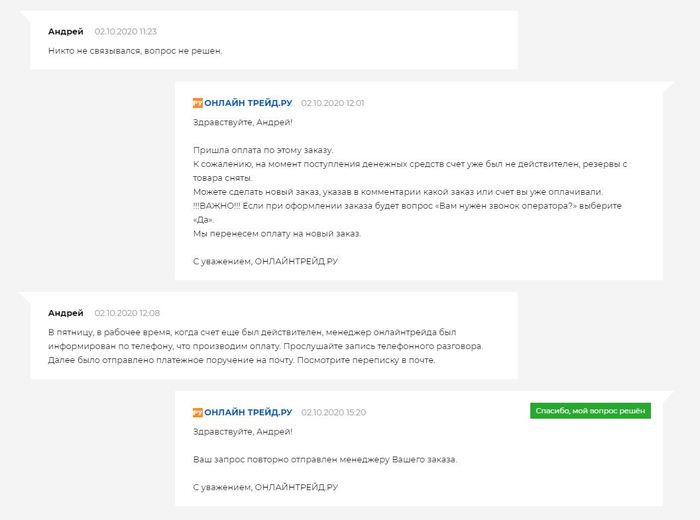Viewport: 700px width, 520px height.
Task: Select author name Андрей in the 11:23 message
Action: [x=66, y=31]
